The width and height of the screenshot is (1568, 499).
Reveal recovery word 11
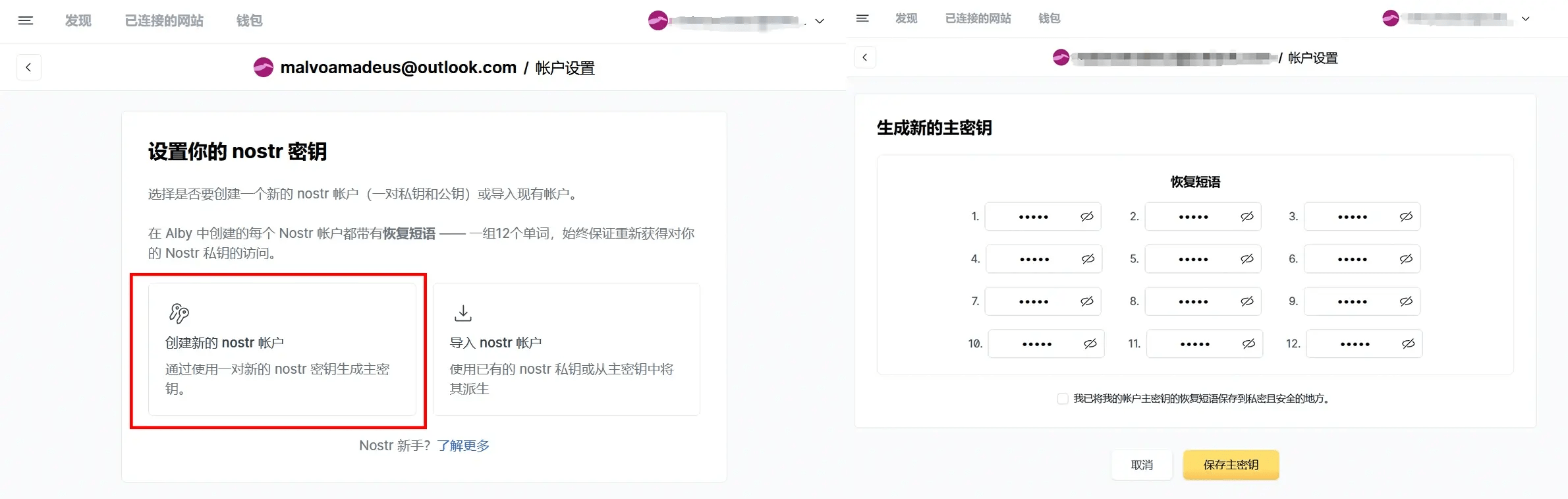point(1248,344)
